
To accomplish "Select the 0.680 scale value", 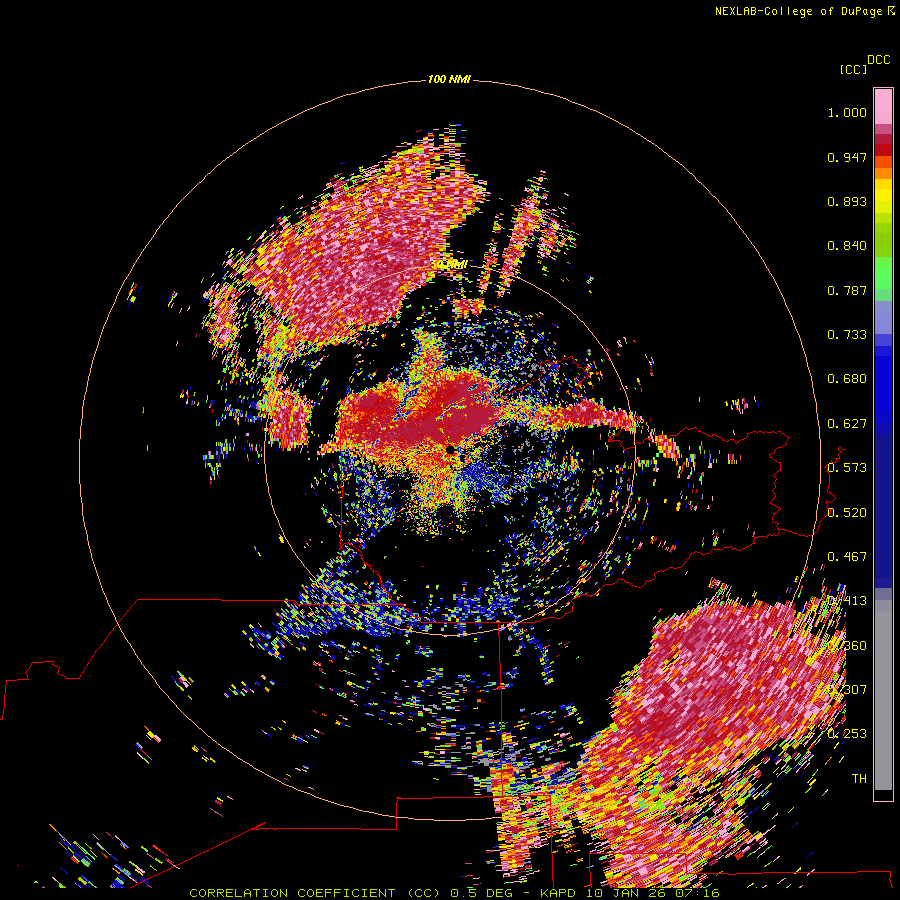I will point(847,379).
